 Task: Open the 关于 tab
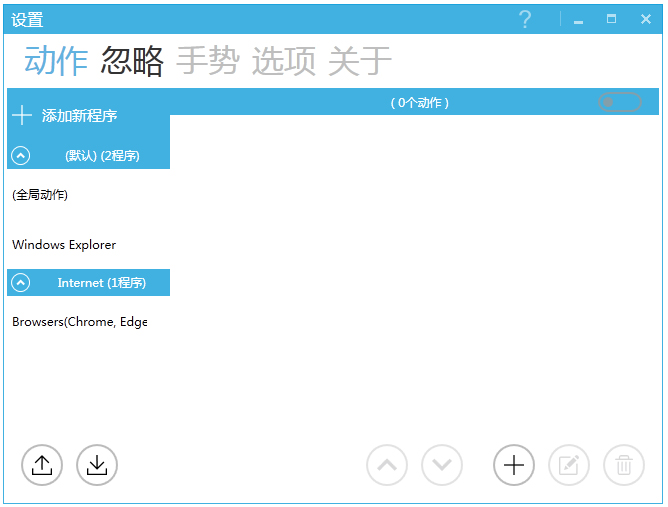coord(360,62)
